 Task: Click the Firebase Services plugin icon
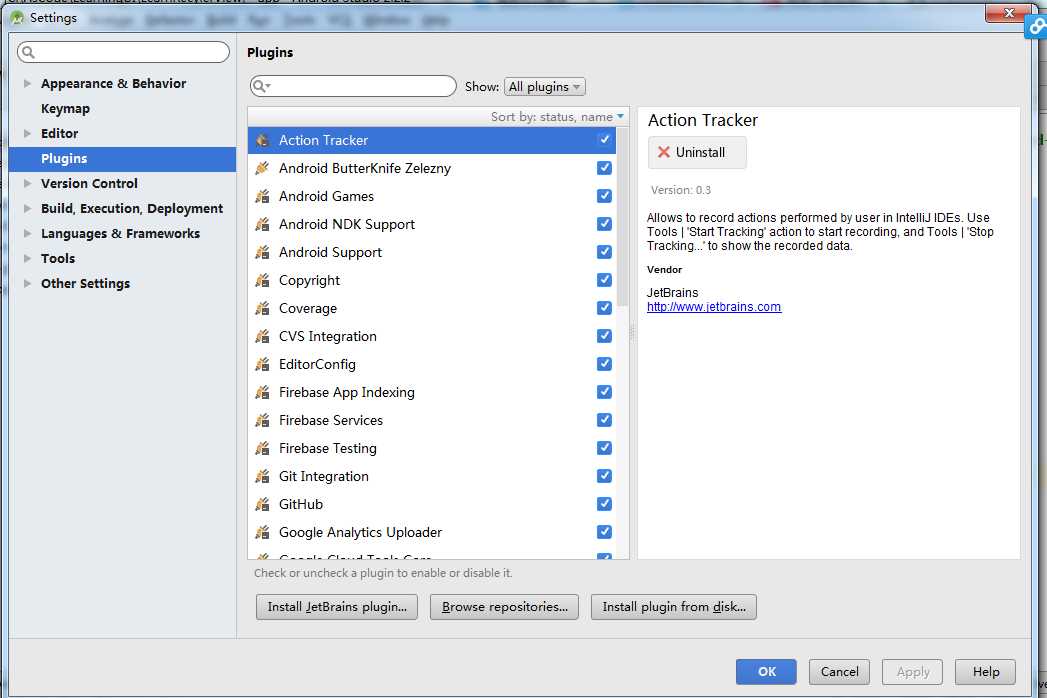tap(262, 421)
